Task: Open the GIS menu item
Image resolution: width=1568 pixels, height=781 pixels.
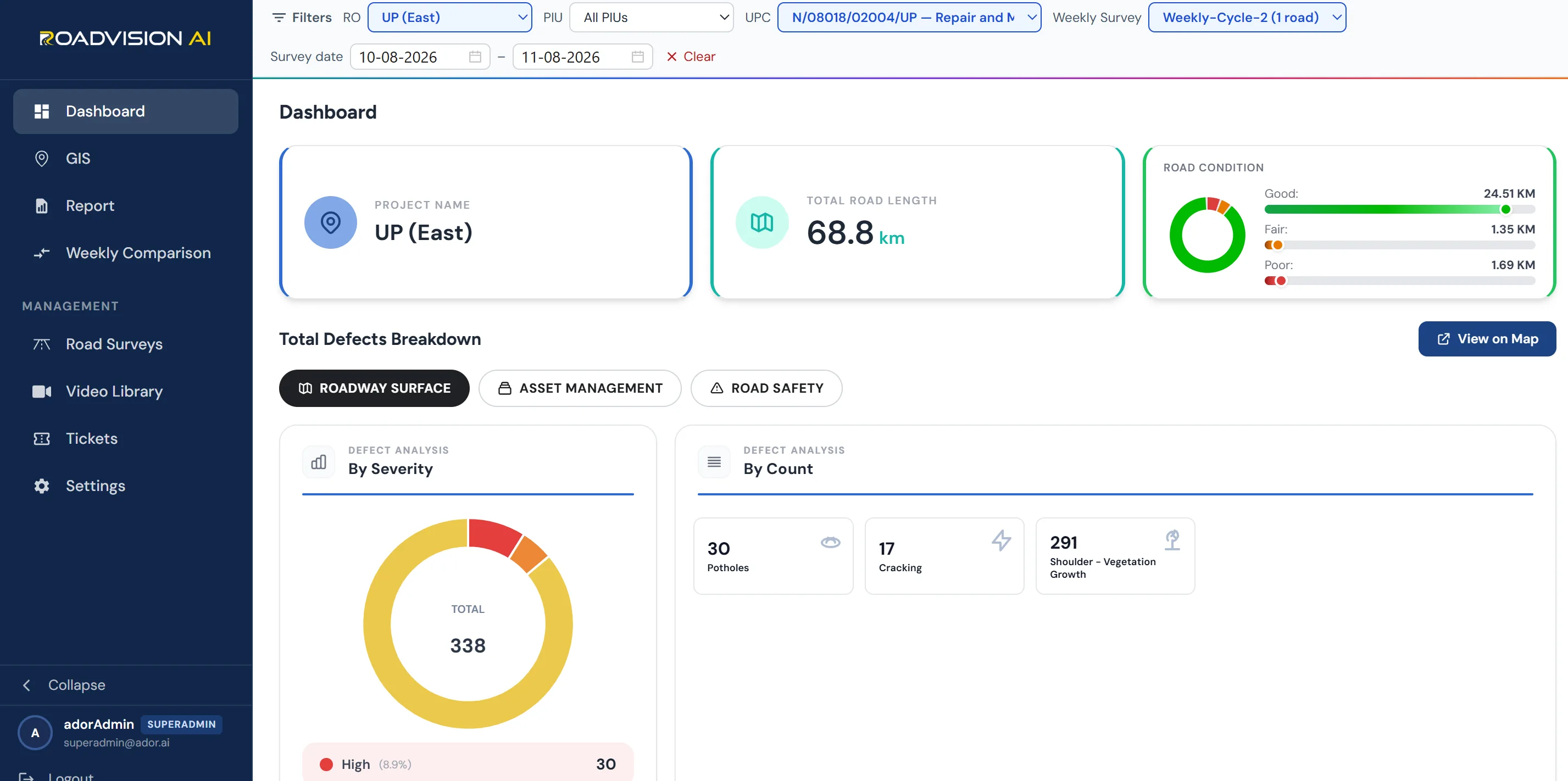Action: click(125, 158)
